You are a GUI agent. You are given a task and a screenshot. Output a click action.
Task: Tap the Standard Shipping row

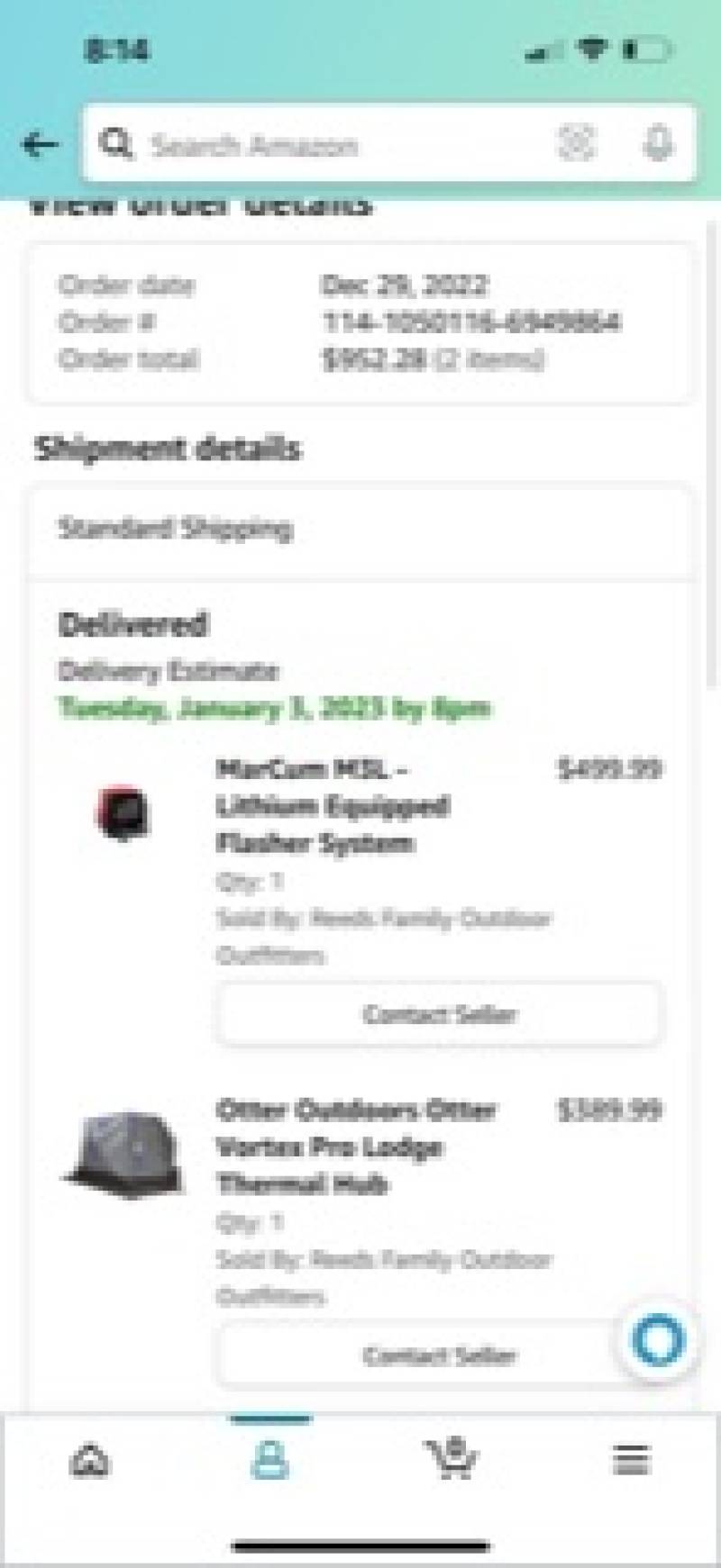[360, 529]
